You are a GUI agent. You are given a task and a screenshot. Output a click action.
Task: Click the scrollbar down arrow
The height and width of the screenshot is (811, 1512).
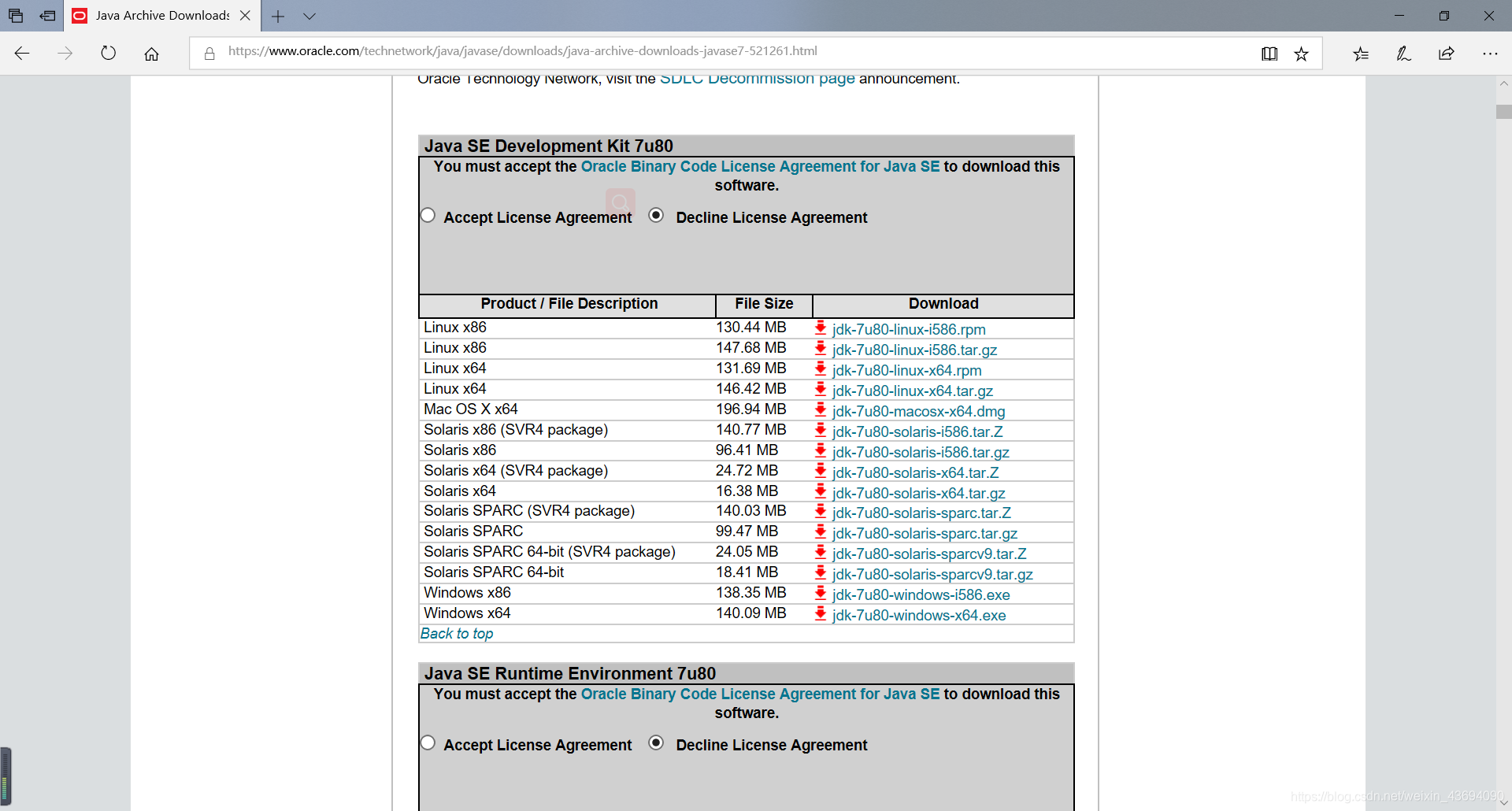(x=1503, y=802)
